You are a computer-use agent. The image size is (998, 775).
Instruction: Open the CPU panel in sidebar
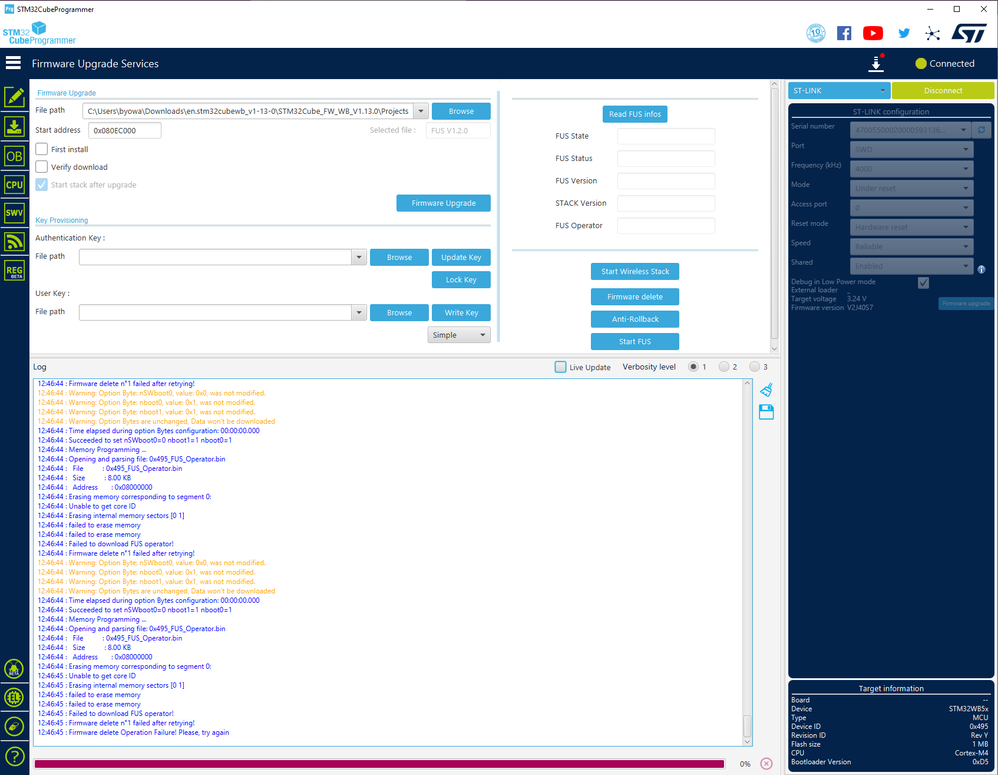point(14,185)
